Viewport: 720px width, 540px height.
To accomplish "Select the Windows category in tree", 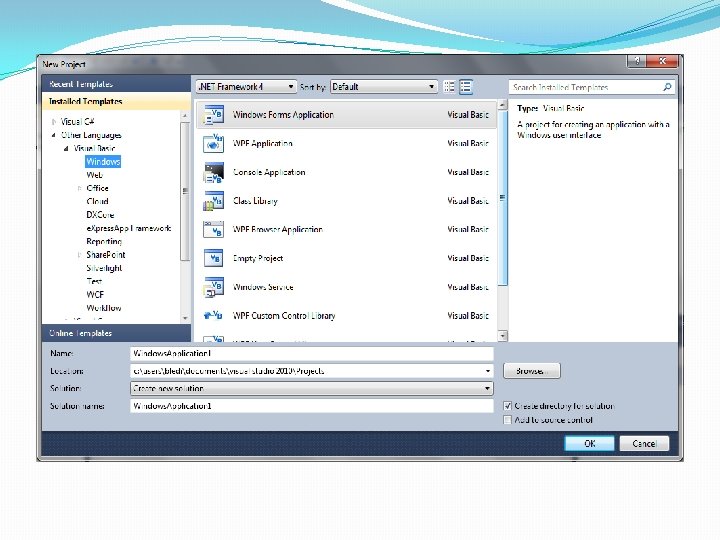I will pos(103,162).
